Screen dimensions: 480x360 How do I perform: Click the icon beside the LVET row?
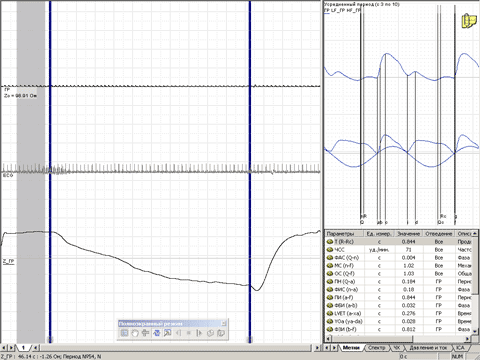click(x=330, y=313)
